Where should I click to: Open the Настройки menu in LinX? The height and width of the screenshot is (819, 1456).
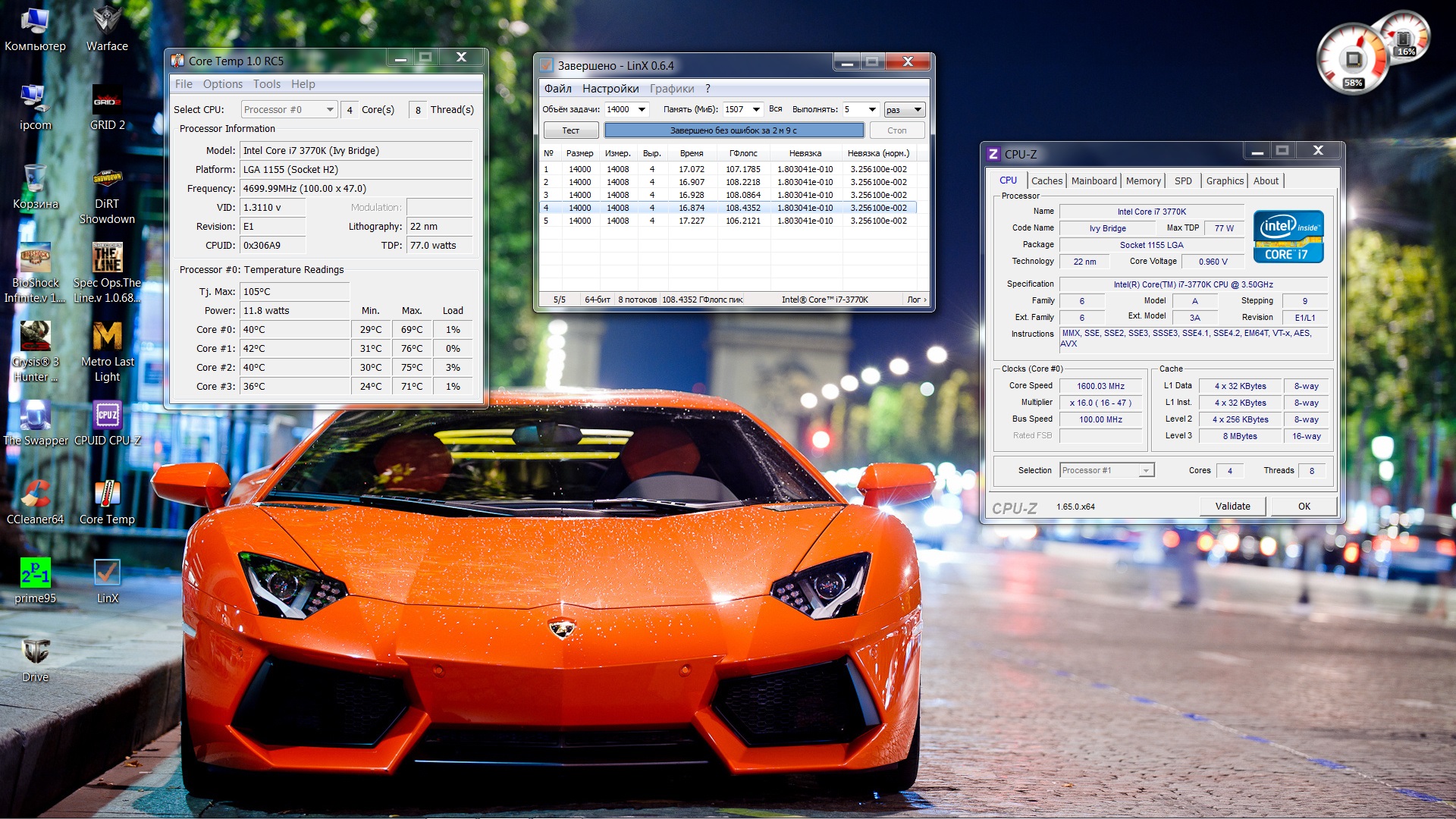pyautogui.click(x=610, y=89)
